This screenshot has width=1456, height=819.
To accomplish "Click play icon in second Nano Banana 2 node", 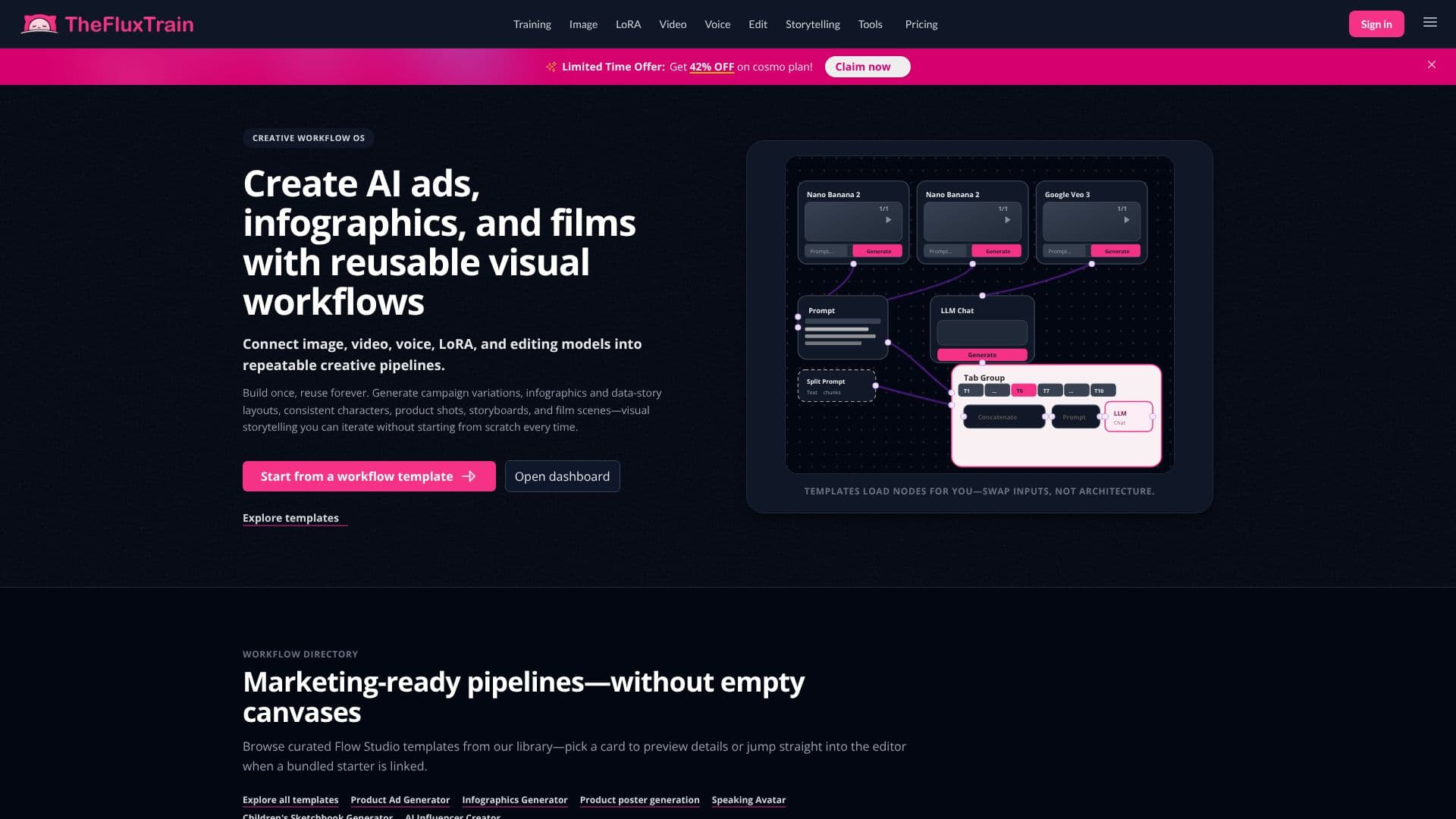I will pyautogui.click(x=1007, y=220).
